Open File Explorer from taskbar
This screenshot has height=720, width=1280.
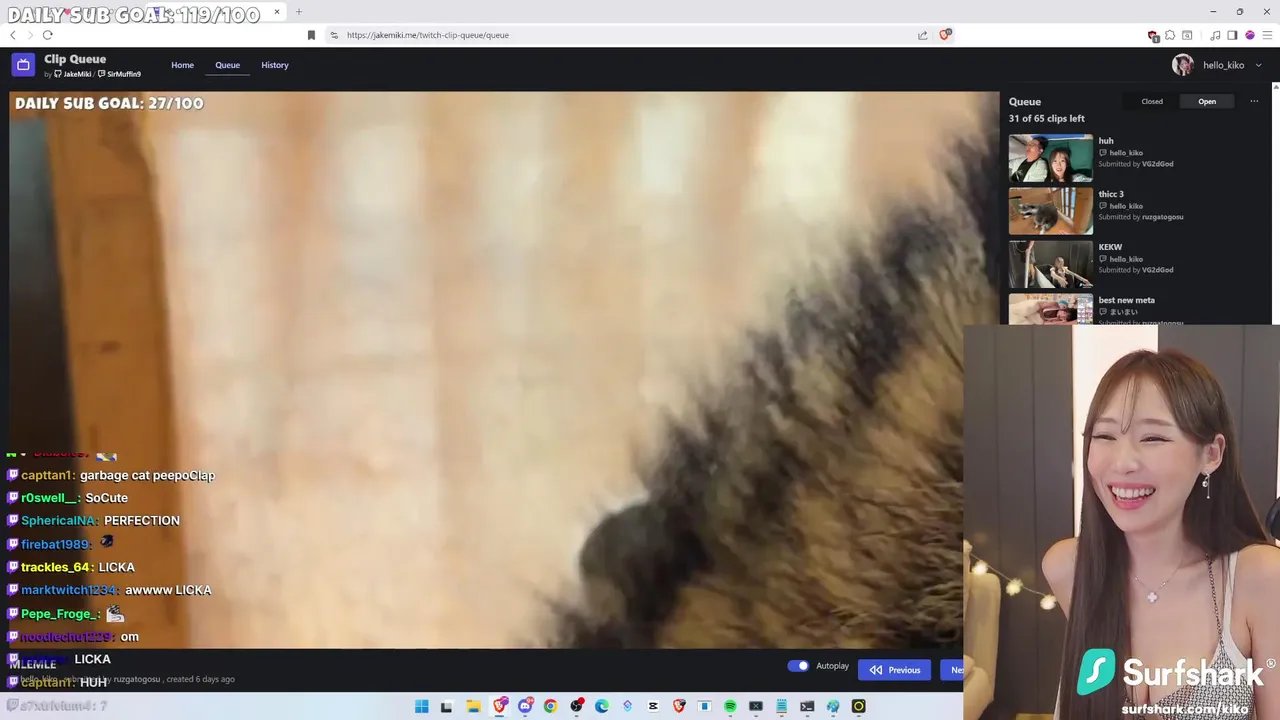(473, 706)
